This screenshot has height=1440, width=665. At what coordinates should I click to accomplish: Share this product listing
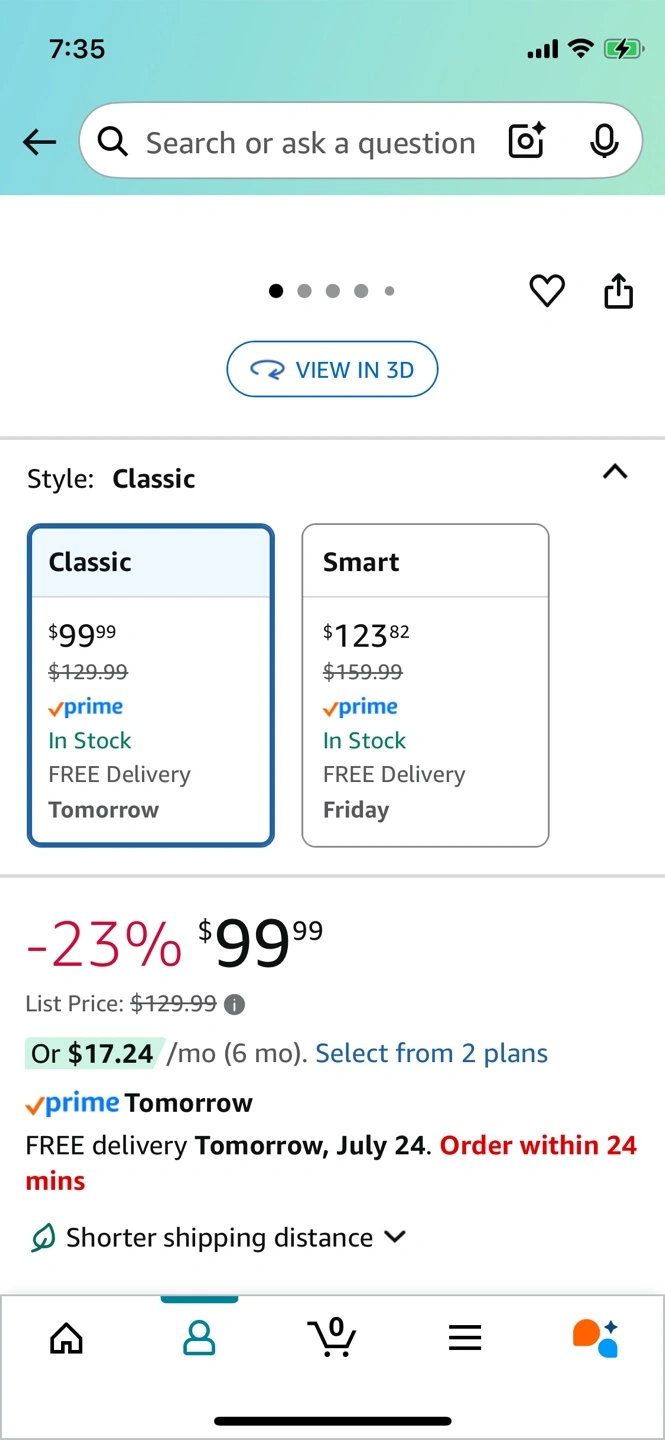[619, 290]
